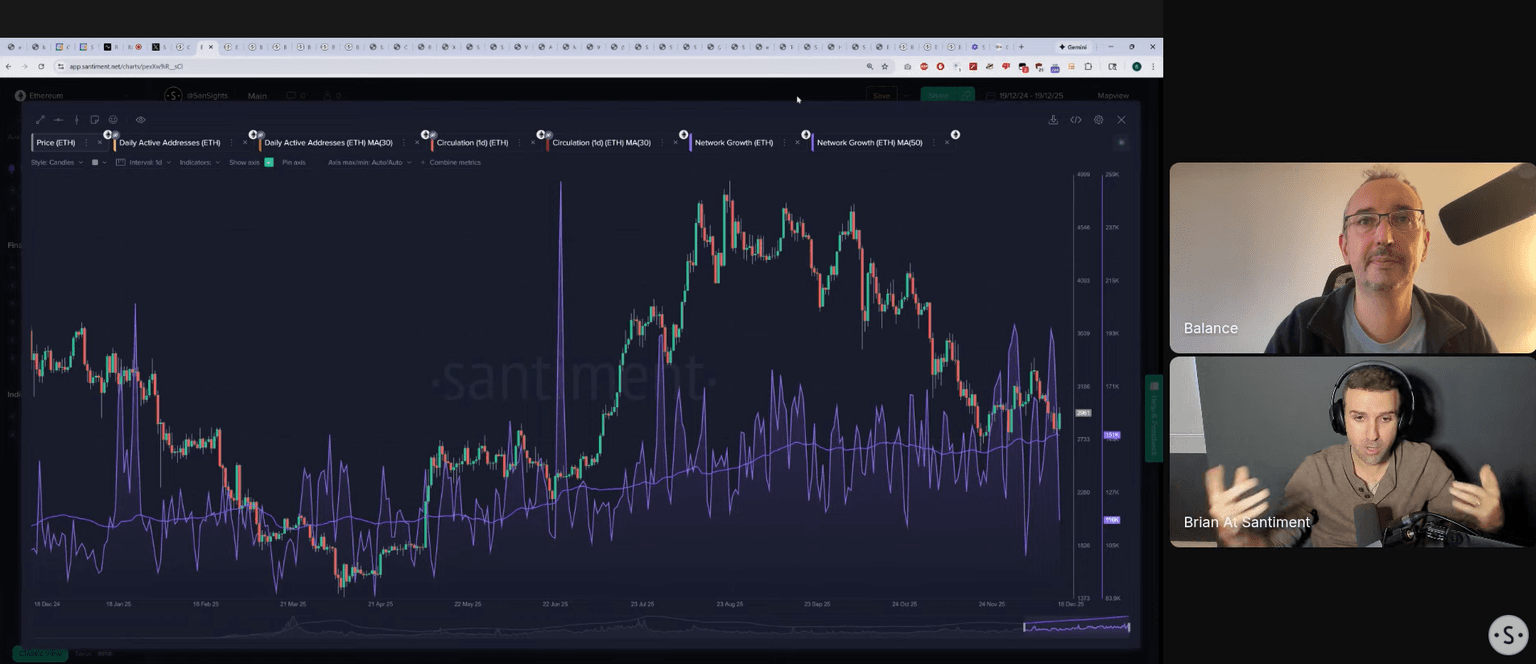
Task: Bookmark page with the star icon
Action: point(884,66)
